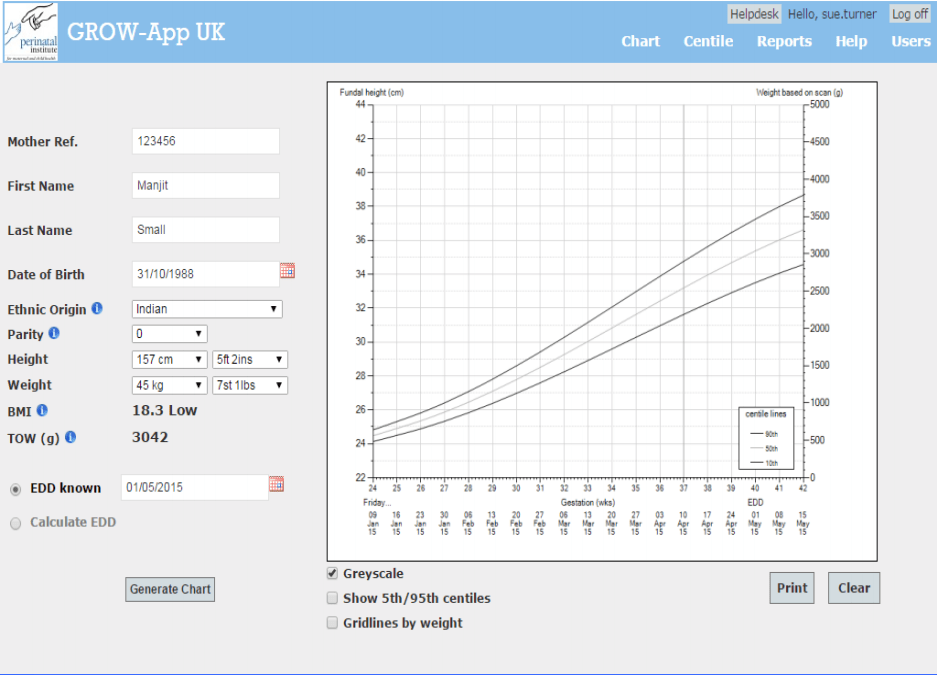Open the Height feet/inches dropdown
937x675 pixels.
pos(250,360)
